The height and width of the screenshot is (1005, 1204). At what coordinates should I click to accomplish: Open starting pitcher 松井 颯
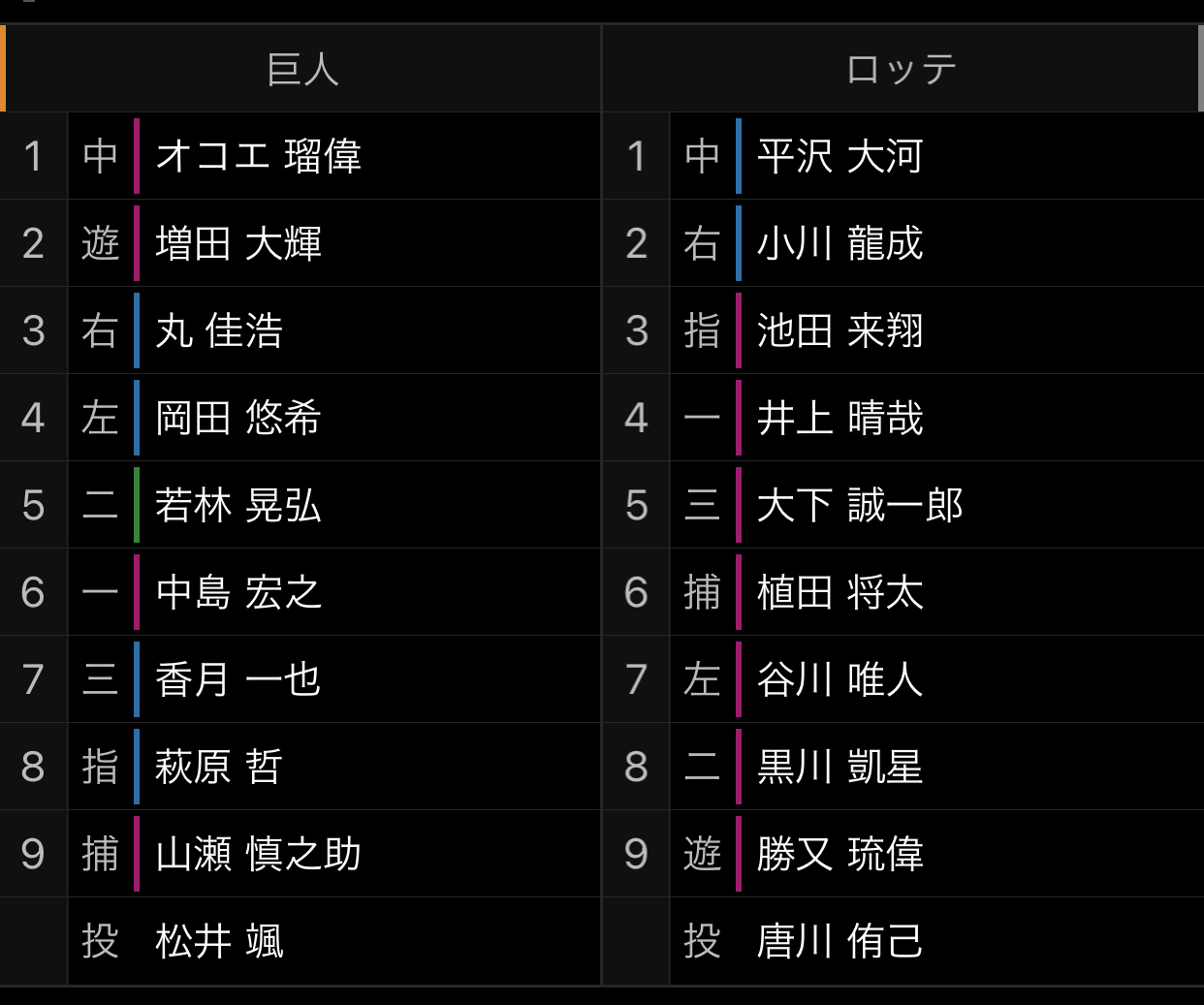pos(219,941)
